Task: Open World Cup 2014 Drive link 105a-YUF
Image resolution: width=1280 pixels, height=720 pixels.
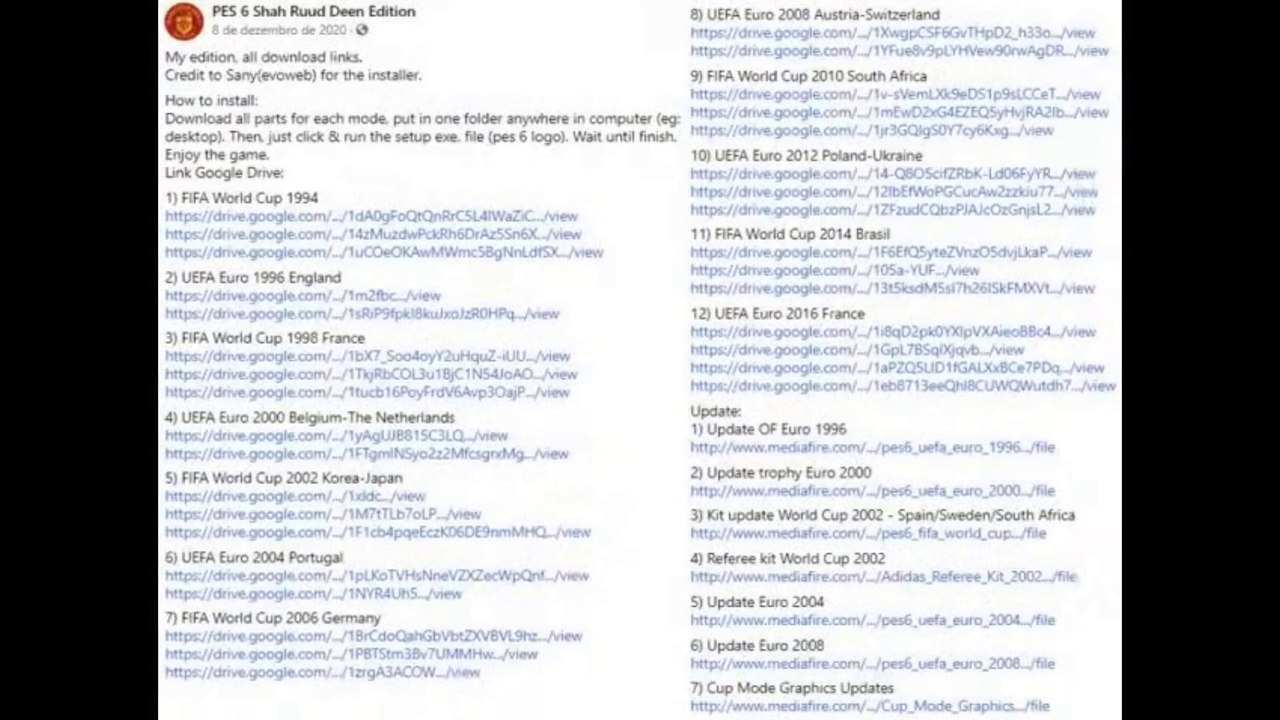Action: 835,270
